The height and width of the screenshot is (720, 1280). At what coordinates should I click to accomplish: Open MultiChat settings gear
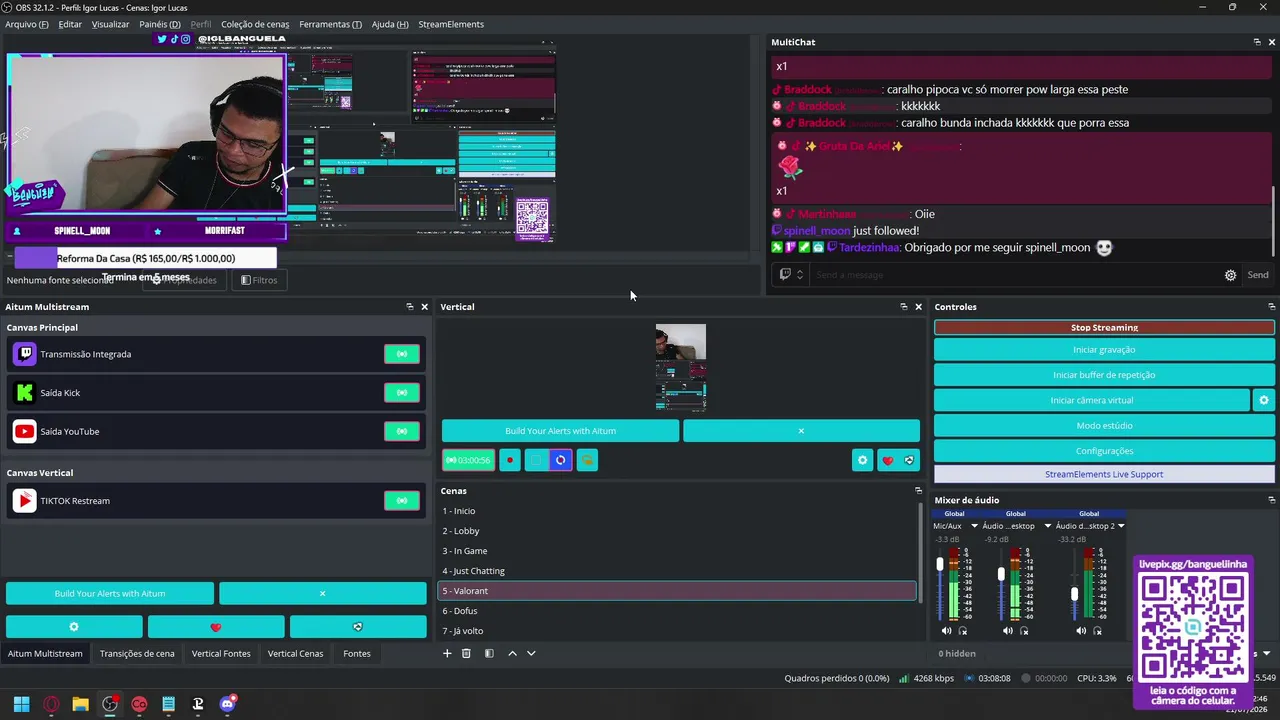1231,275
